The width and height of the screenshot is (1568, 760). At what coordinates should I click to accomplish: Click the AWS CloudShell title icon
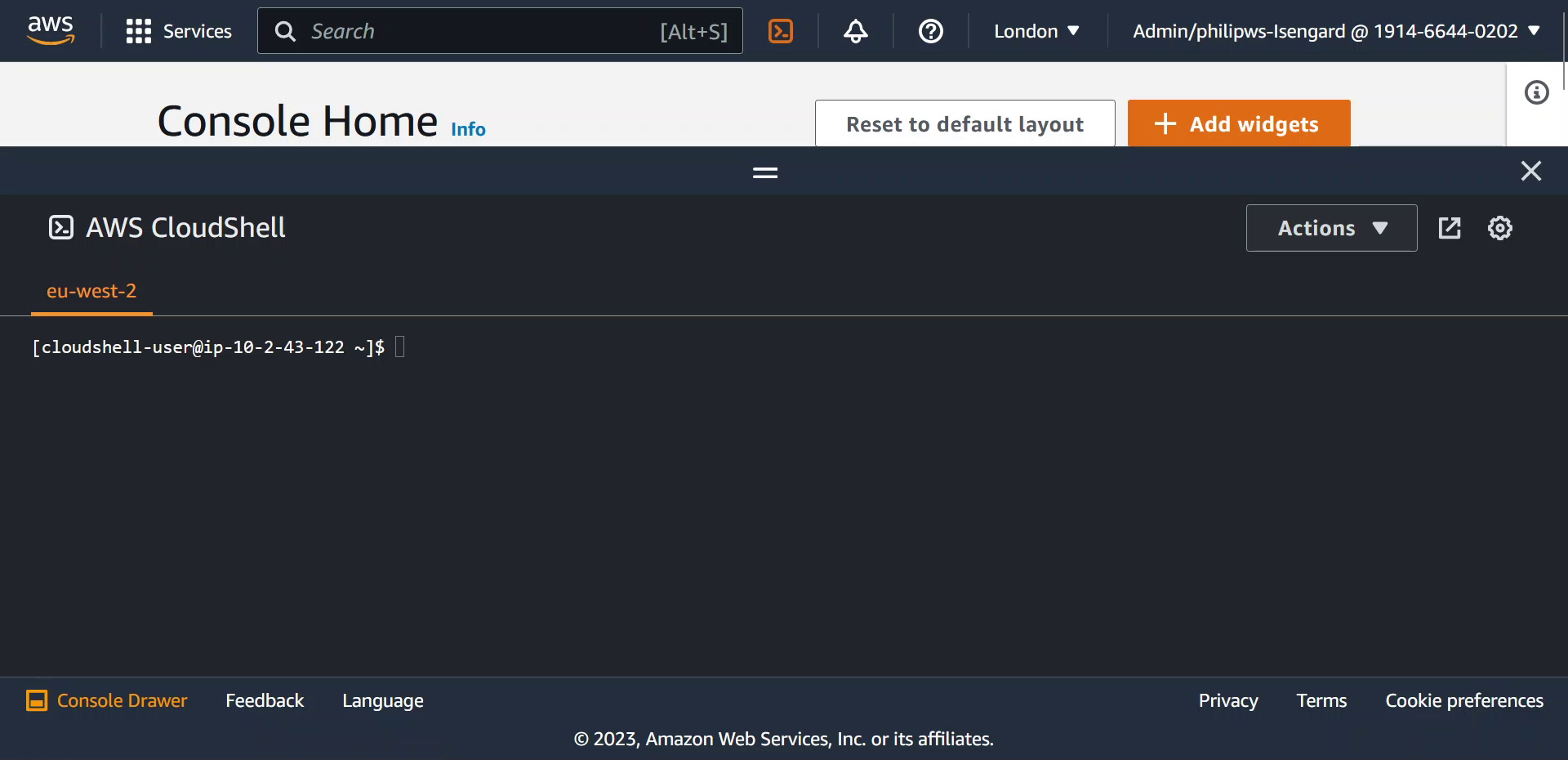coord(61,227)
